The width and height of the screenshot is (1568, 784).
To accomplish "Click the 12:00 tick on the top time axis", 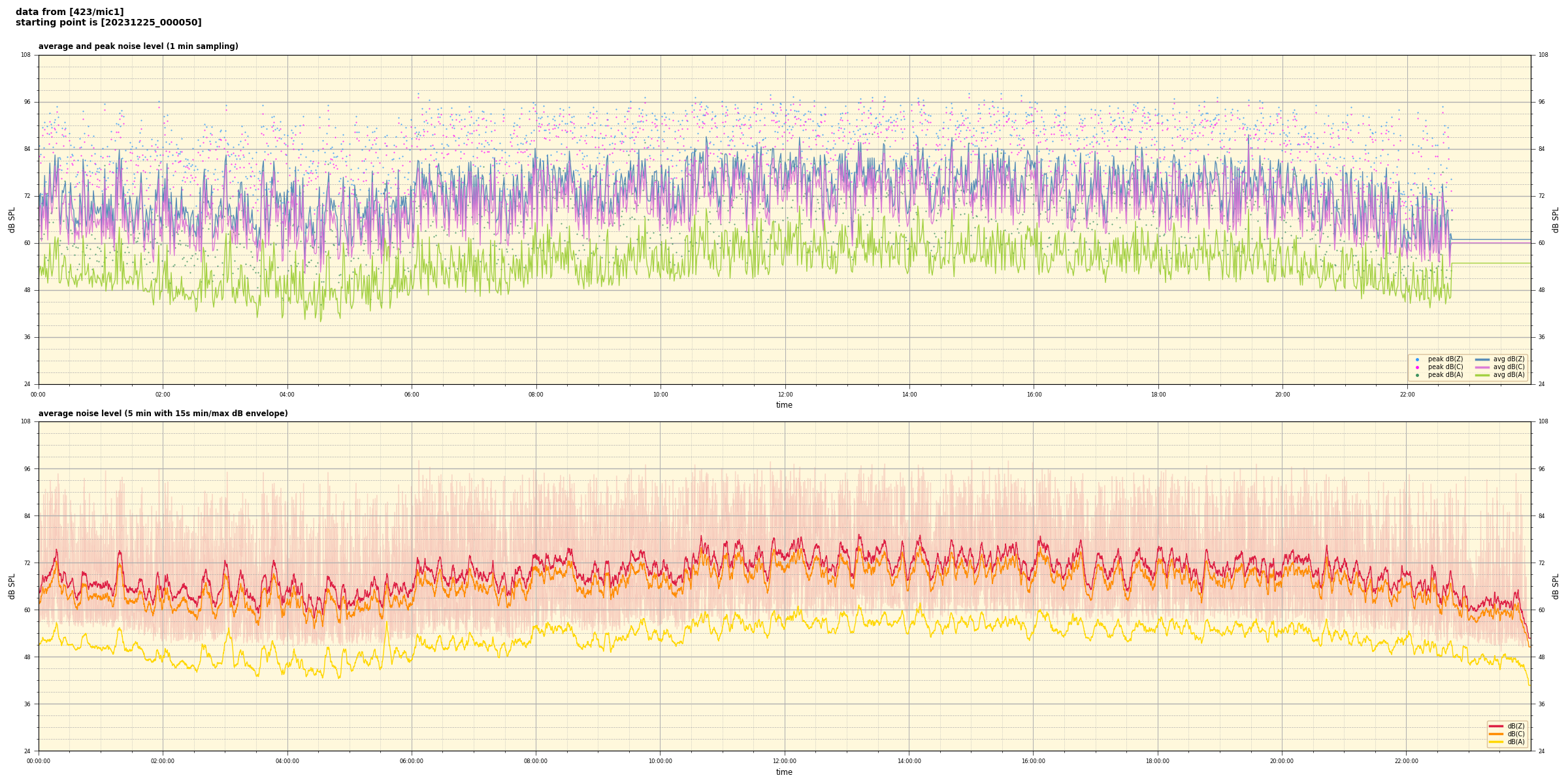I will [x=785, y=395].
